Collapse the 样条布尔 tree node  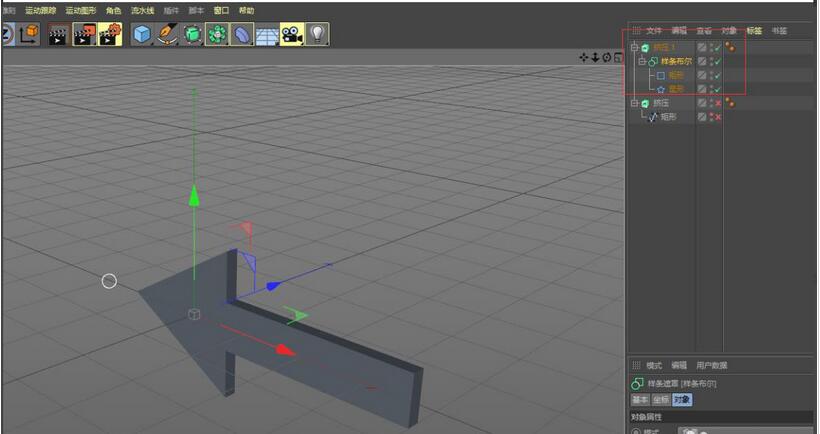click(x=641, y=61)
